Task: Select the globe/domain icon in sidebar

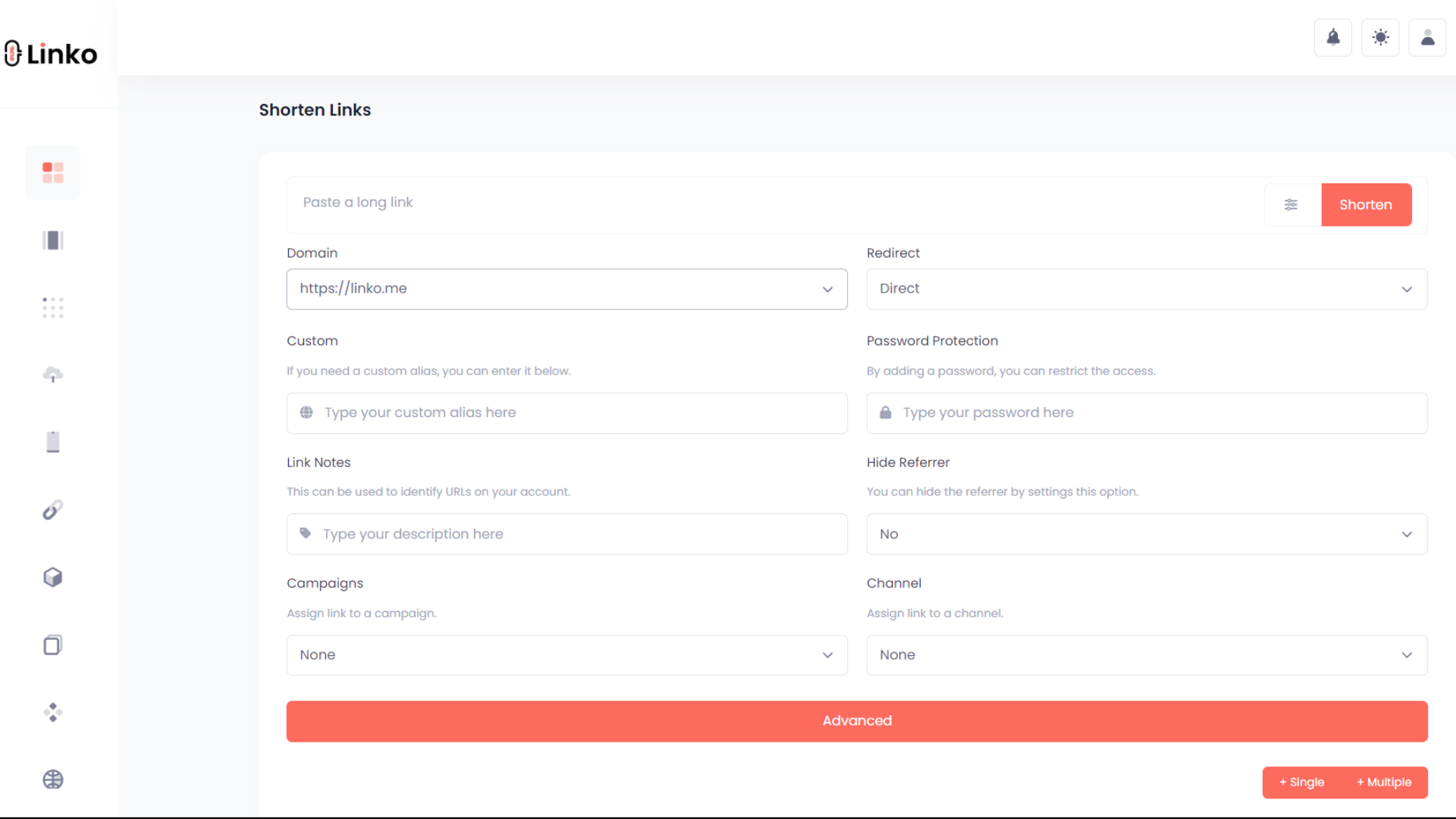Action: pos(53,779)
